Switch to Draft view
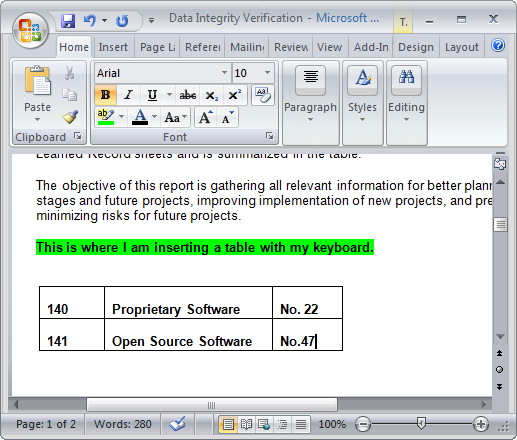Viewport: 517px width, 440px height. [301, 425]
